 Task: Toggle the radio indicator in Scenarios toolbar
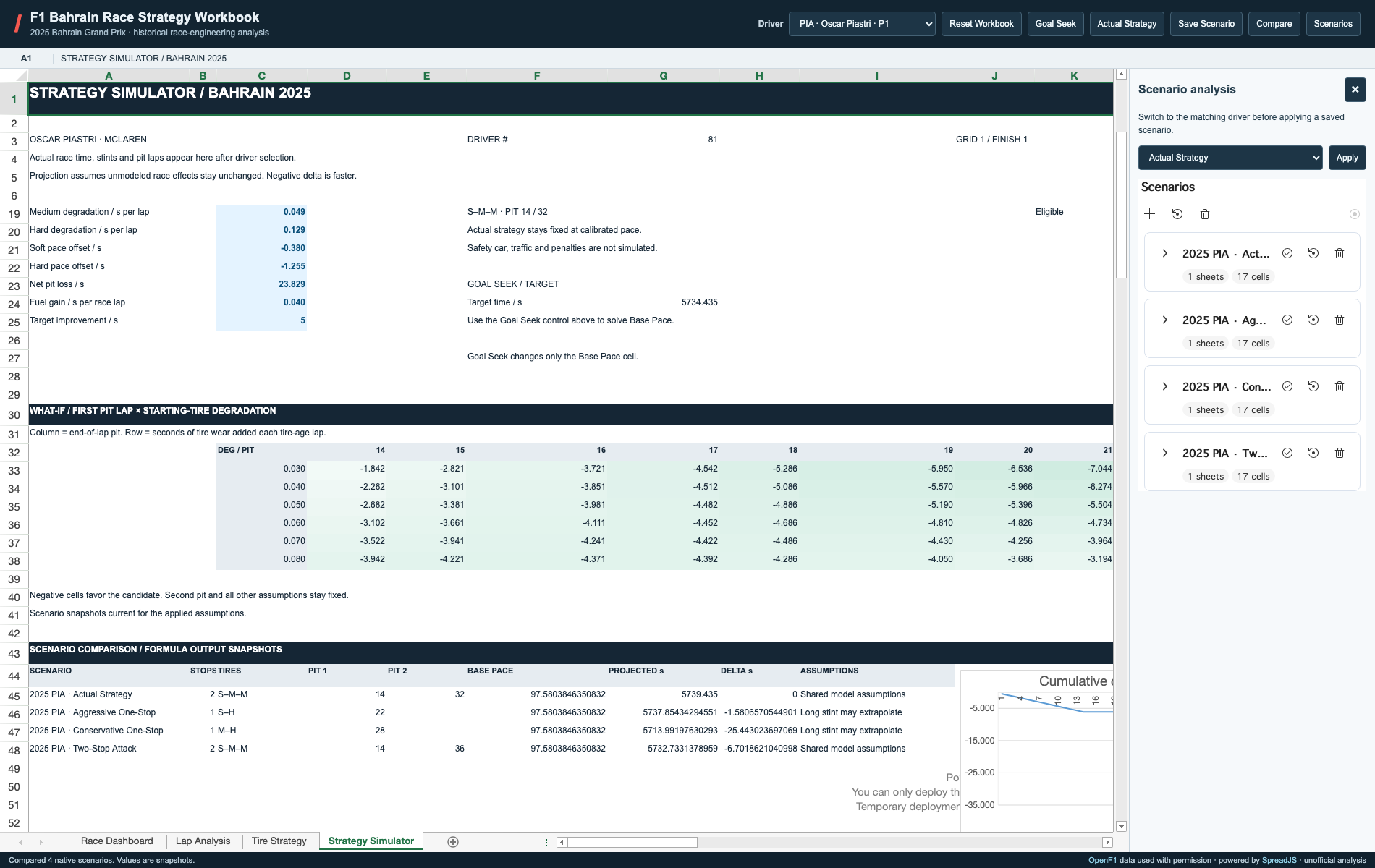pos(1355,214)
